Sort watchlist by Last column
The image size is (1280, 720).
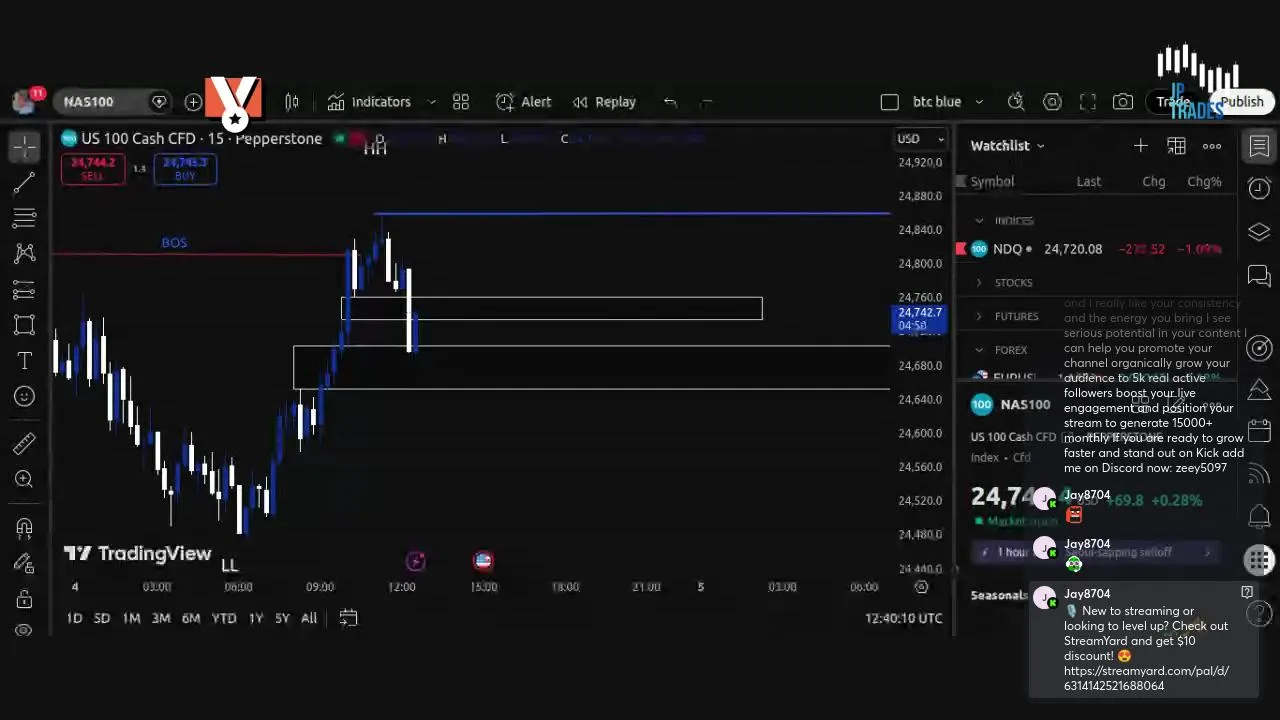[x=1089, y=182]
